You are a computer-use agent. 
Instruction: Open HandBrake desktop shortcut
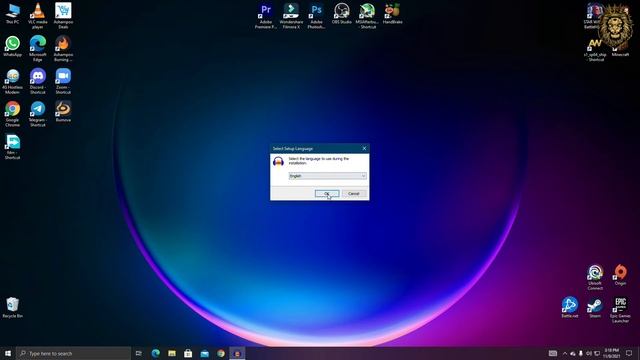(392, 13)
